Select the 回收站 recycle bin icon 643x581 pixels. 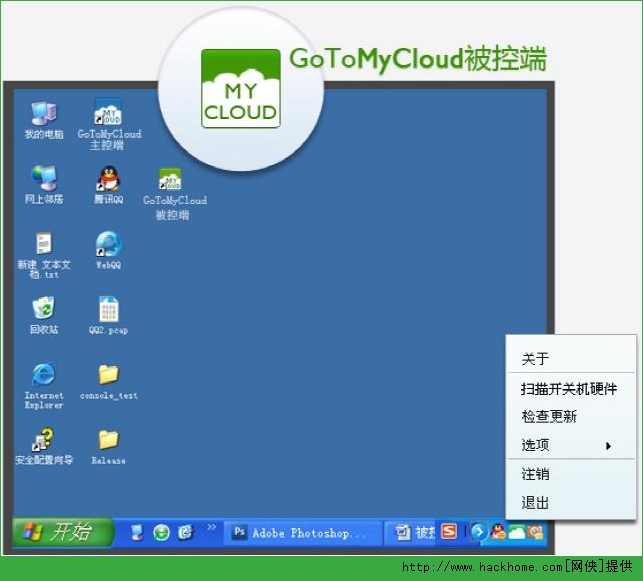[x=44, y=309]
